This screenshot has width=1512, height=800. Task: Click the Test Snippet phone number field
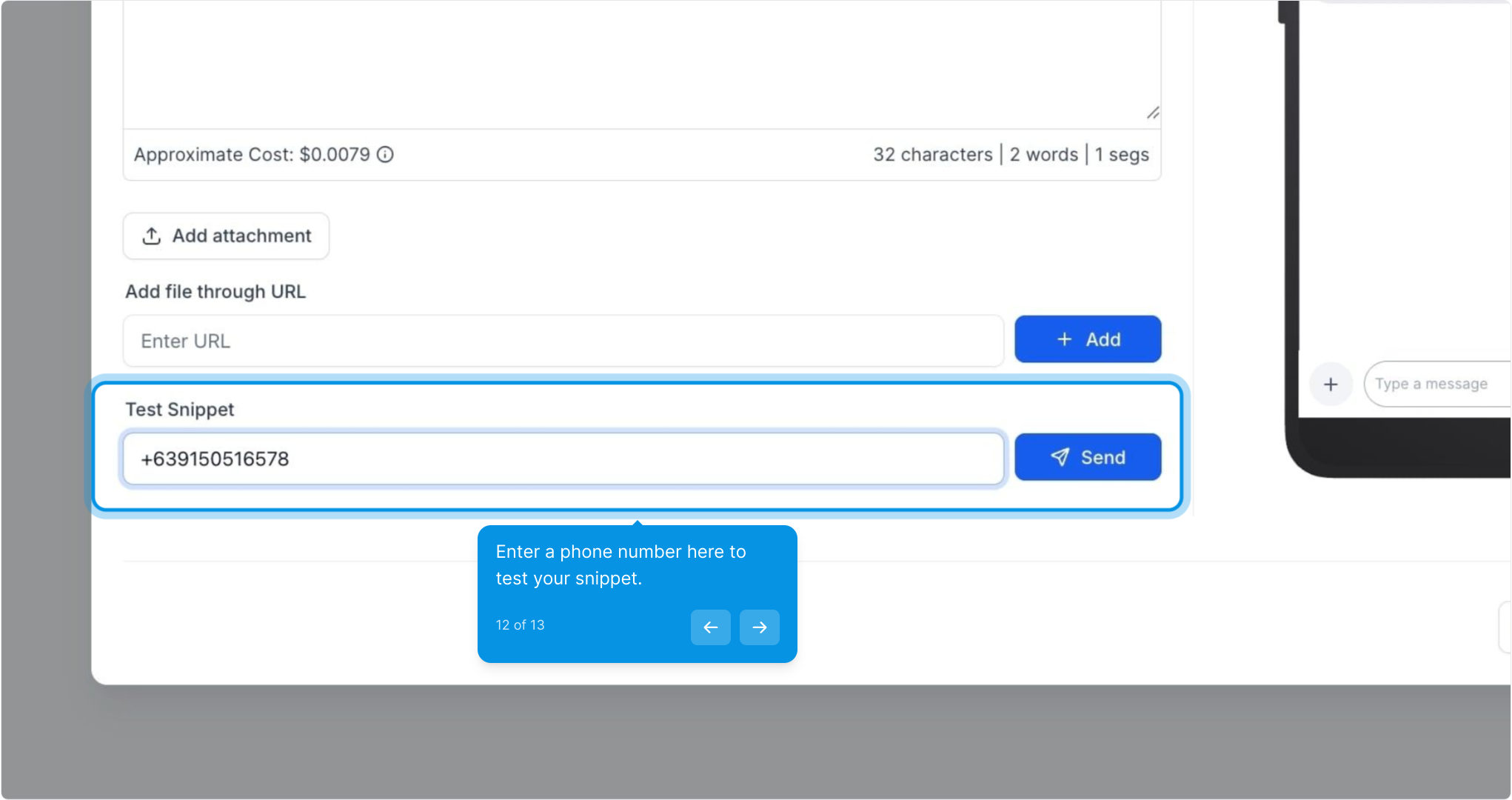(563, 459)
